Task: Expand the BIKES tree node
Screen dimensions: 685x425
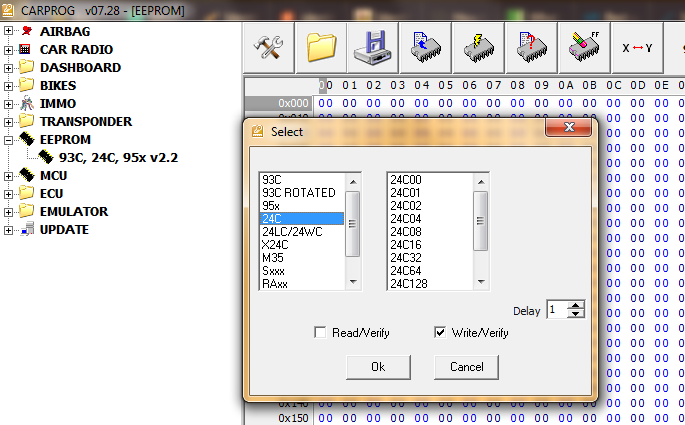Action: coord(8,86)
